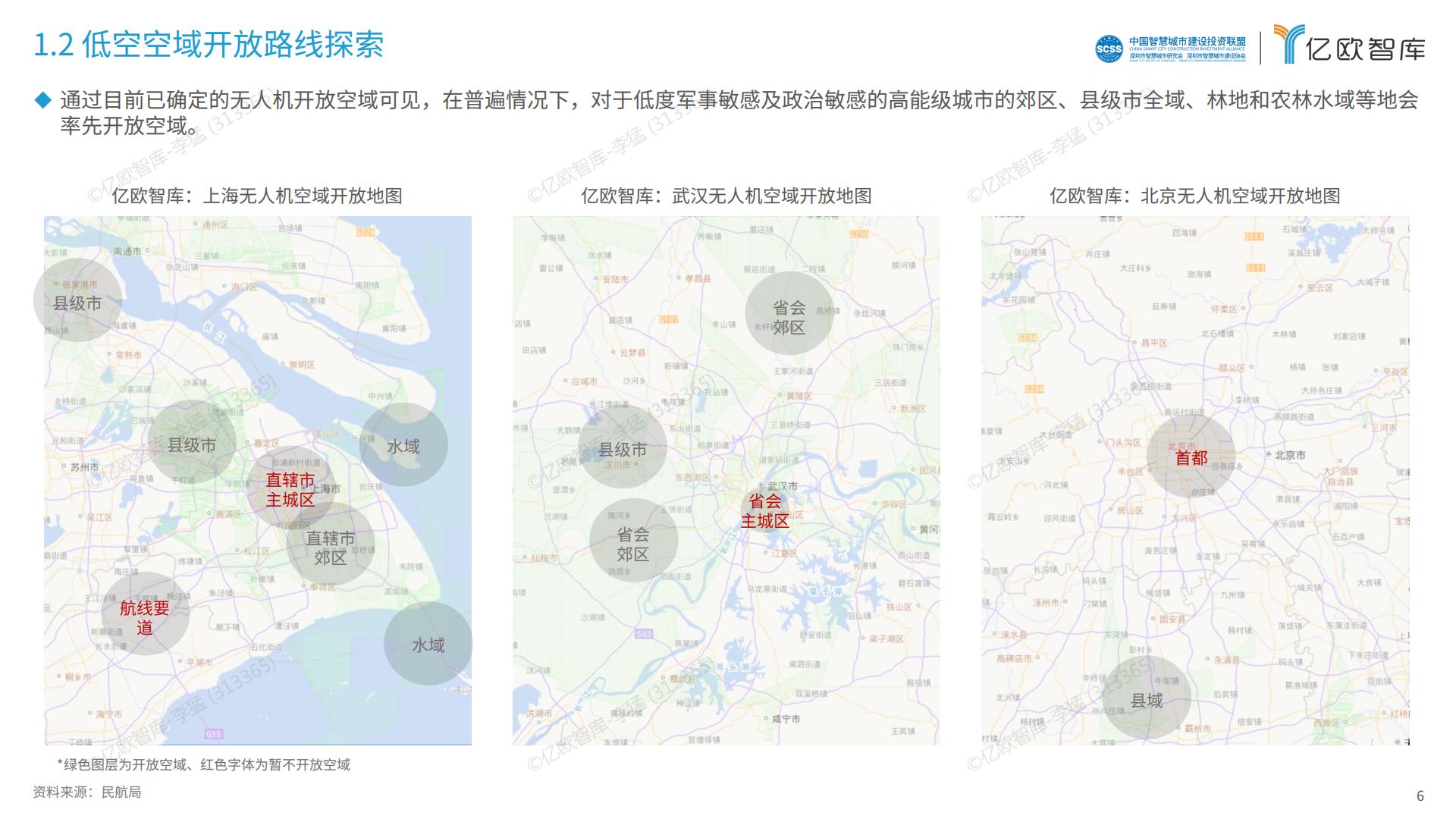Click the red 省会主城区 label in Wuhan
1456x819 pixels.
(765, 511)
